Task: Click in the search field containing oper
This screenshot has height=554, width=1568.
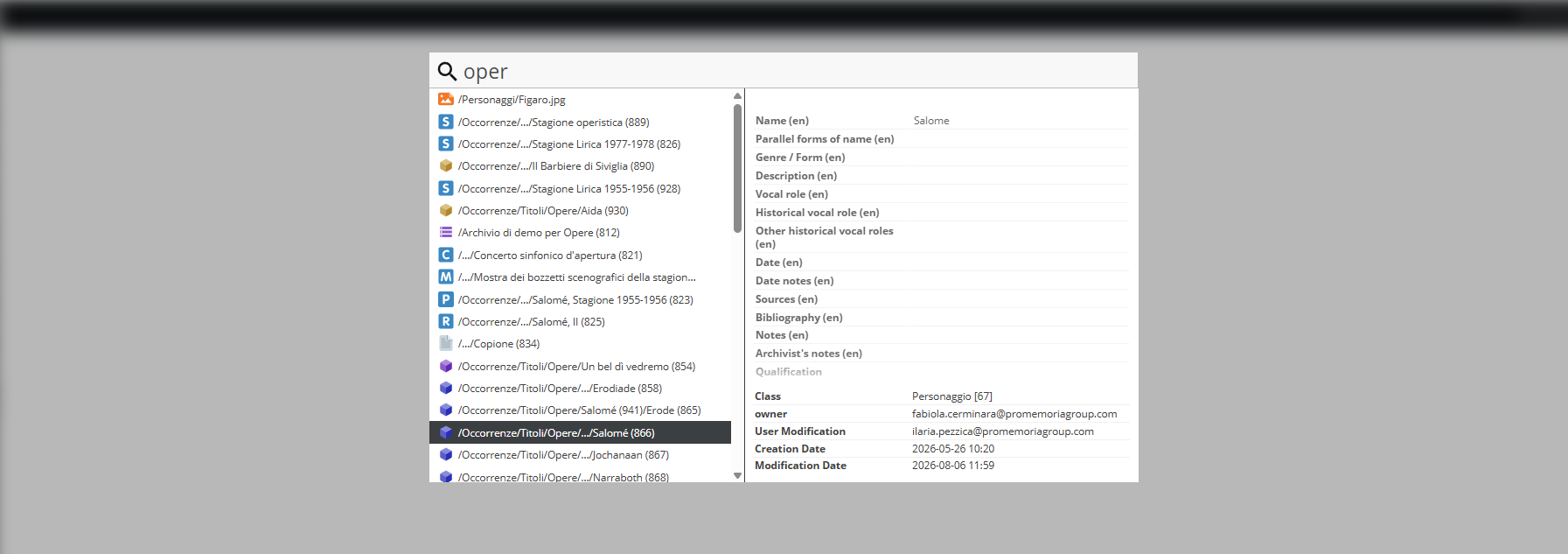Action: pyautogui.click(x=798, y=71)
